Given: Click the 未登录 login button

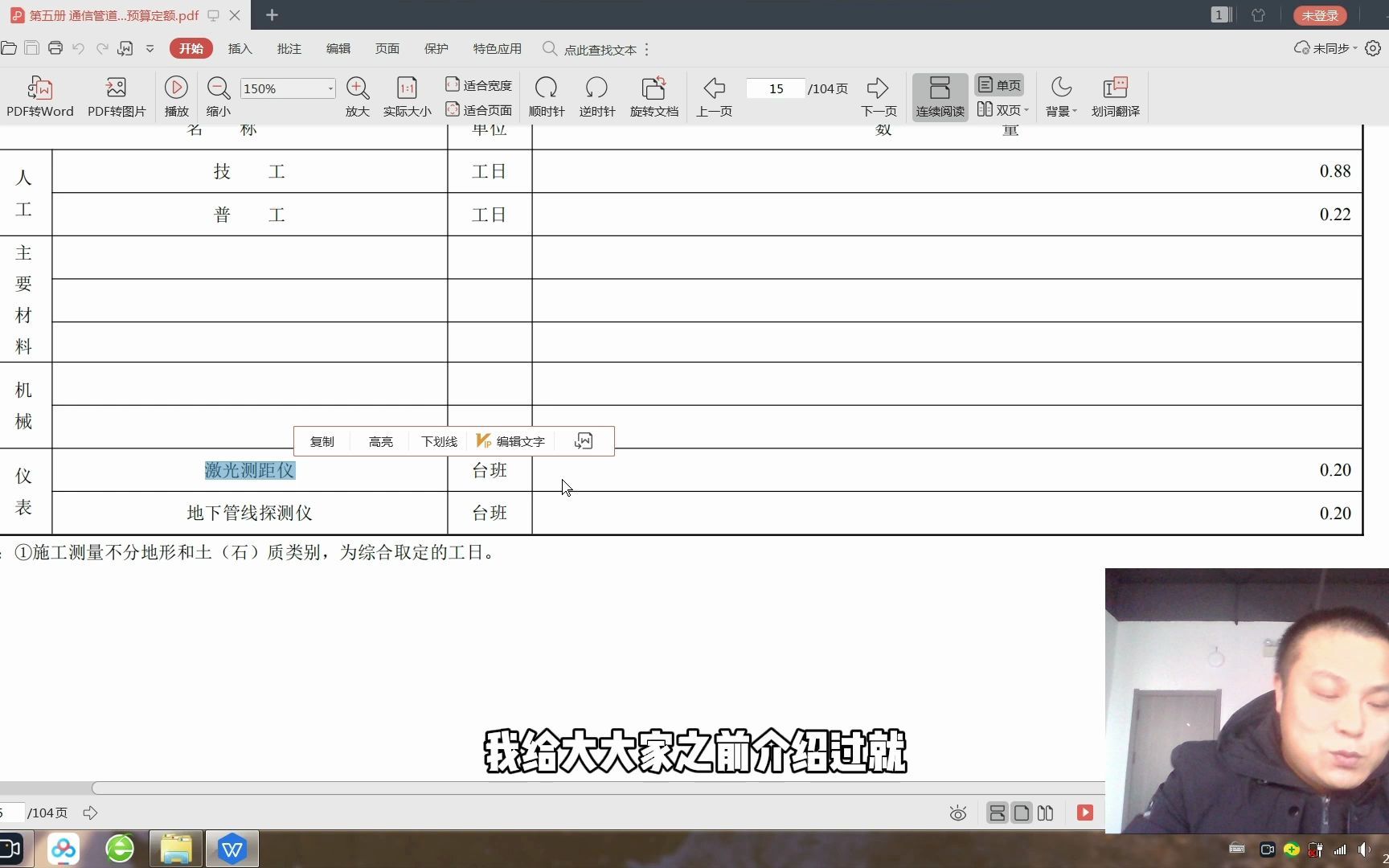Looking at the screenshot, I should click(x=1320, y=15).
